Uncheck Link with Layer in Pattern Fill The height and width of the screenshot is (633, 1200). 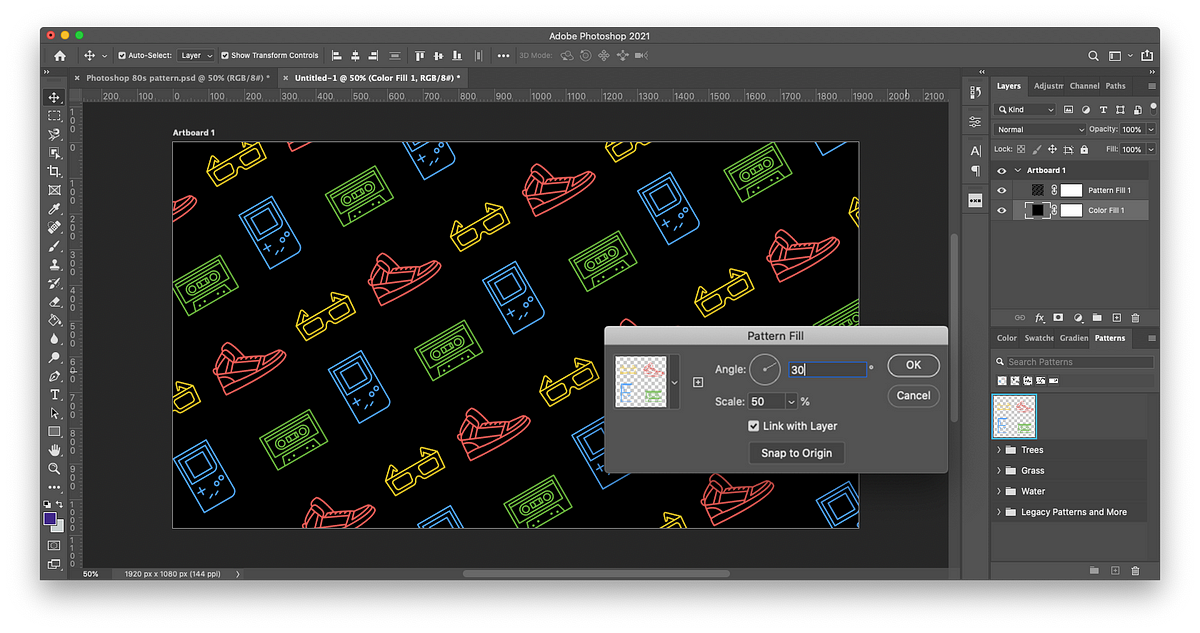(x=754, y=426)
